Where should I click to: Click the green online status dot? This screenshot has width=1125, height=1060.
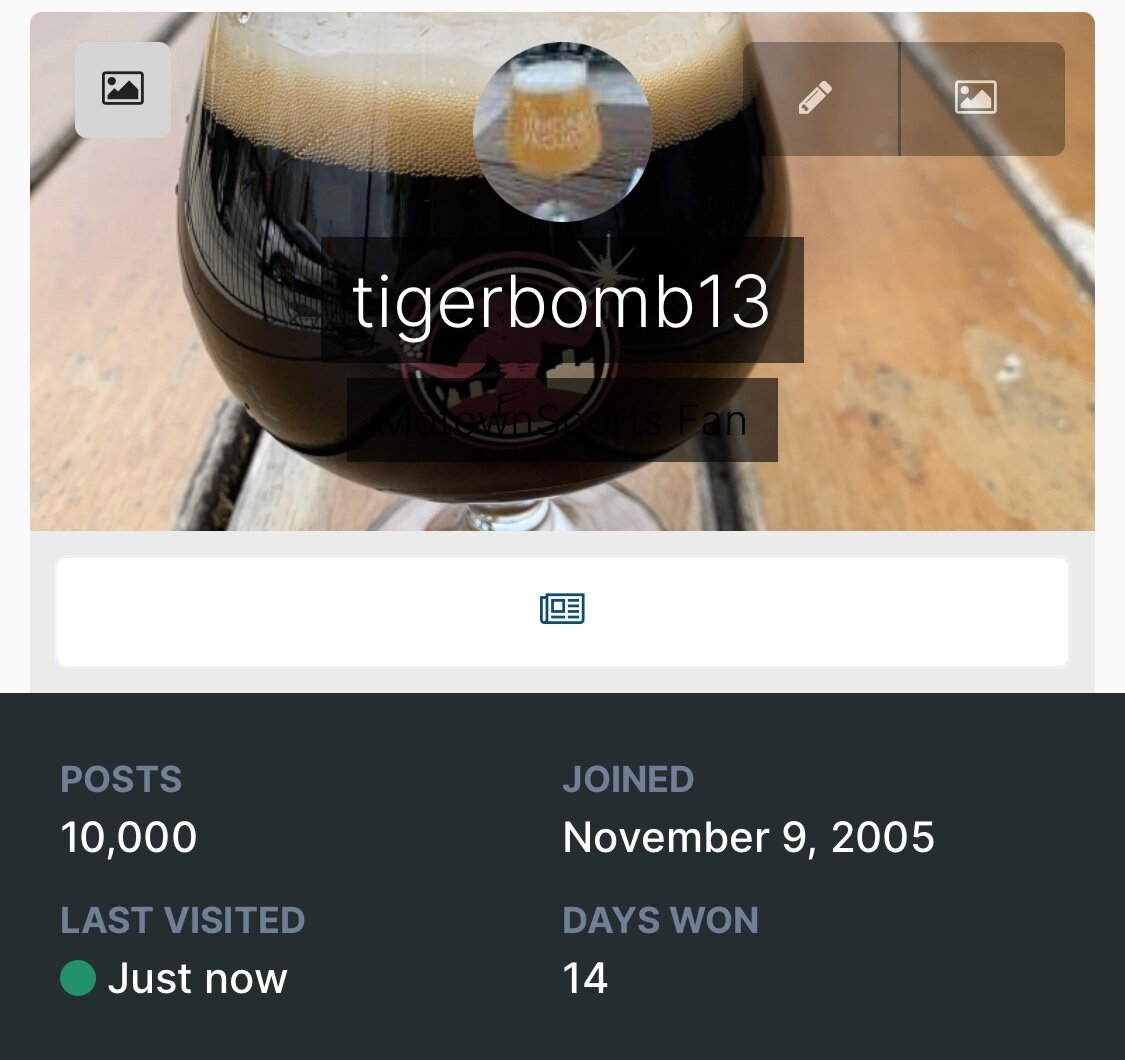click(x=78, y=978)
